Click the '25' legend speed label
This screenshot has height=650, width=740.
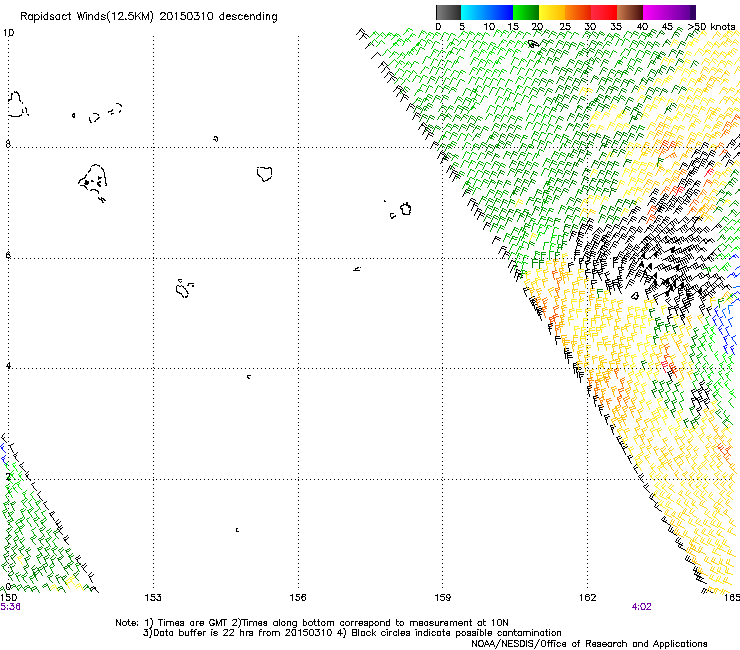[565, 27]
